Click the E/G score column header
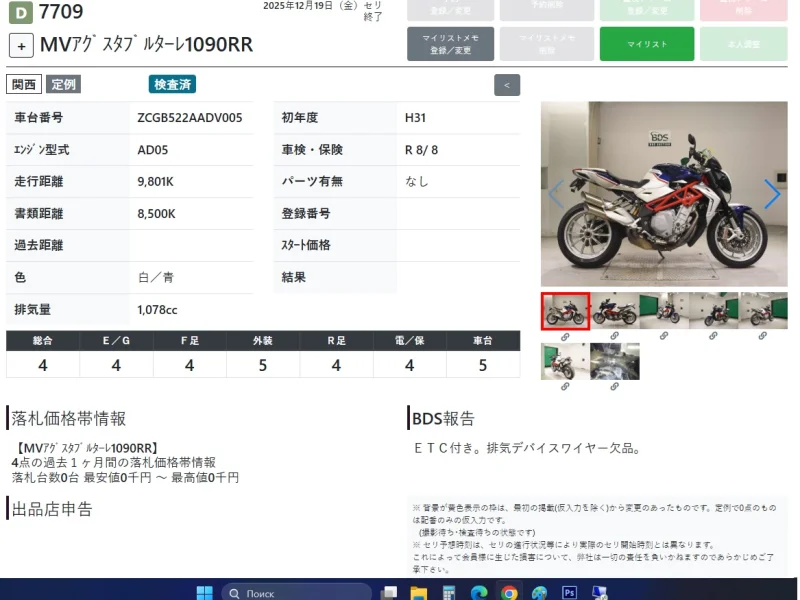800x600 pixels. pyautogui.click(x=116, y=341)
